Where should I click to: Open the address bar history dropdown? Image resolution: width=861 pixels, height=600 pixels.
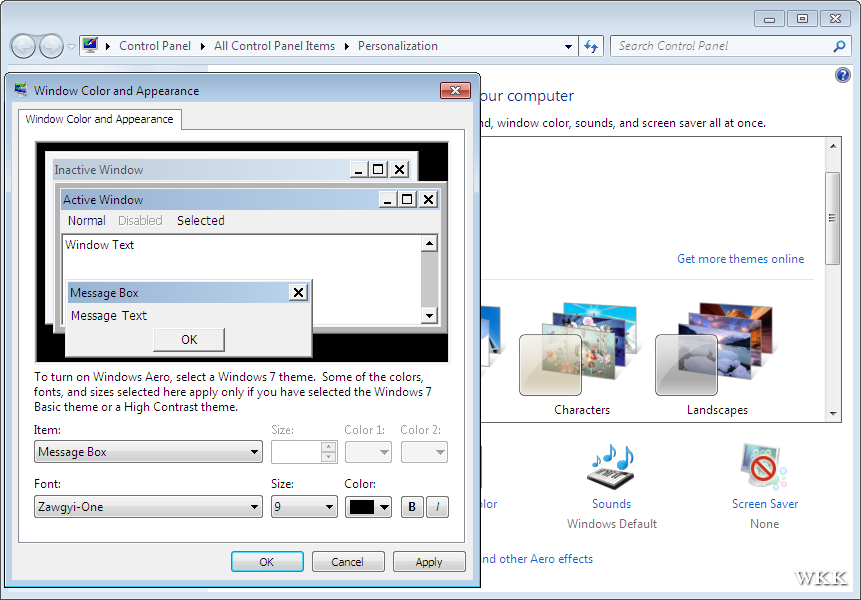pos(568,47)
